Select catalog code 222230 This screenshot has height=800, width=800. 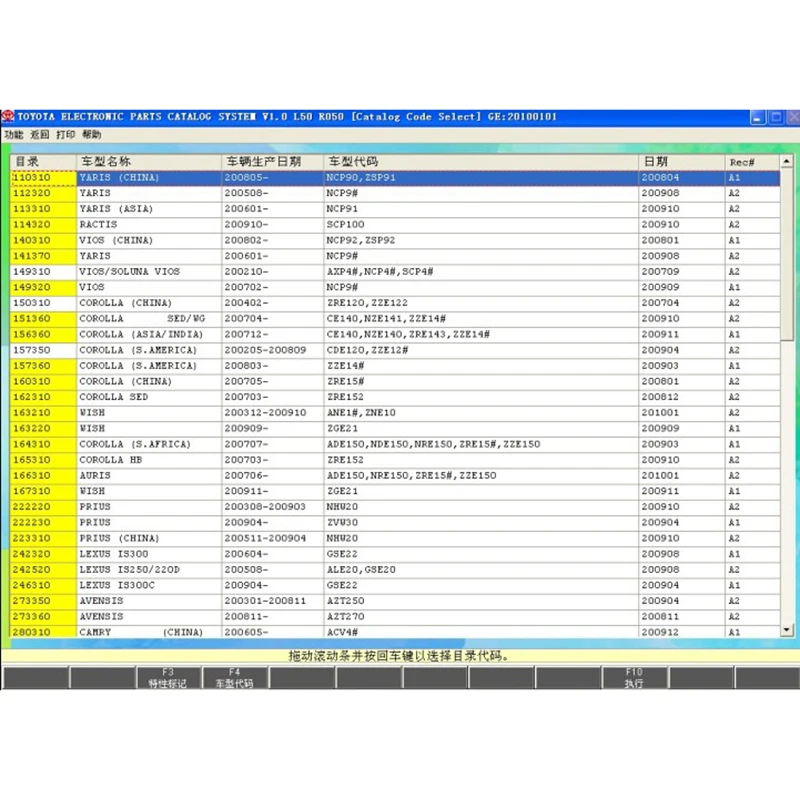(x=43, y=523)
